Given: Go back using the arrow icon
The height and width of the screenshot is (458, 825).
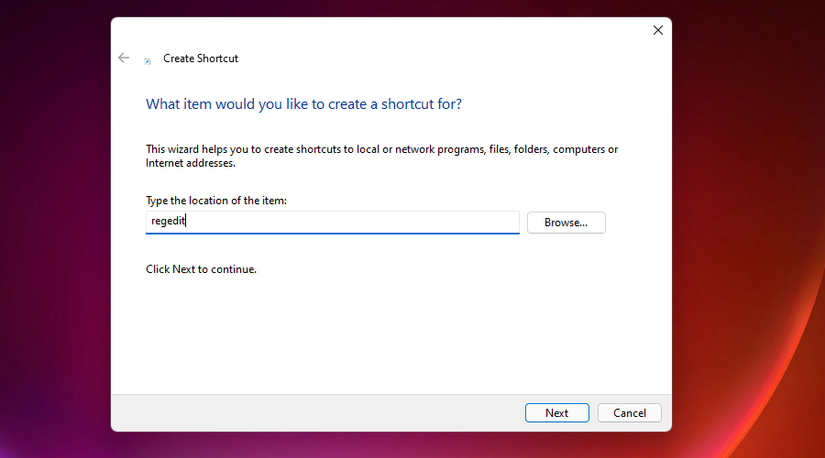Looking at the screenshot, I should coord(124,58).
